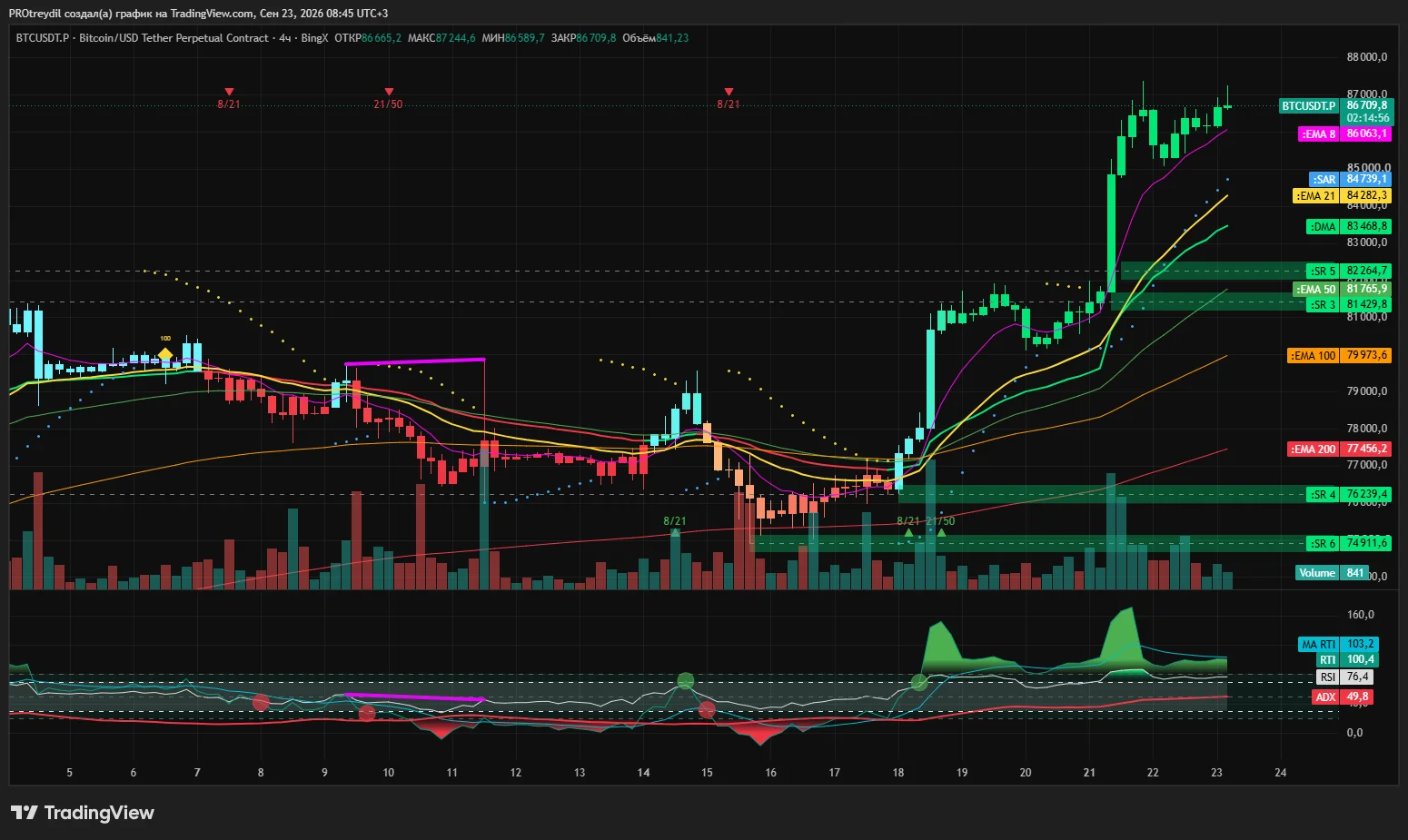The width and height of the screenshot is (1408, 840).
Task: Select the ADX 49,8 indicator label
Action: click(1343, 697)
